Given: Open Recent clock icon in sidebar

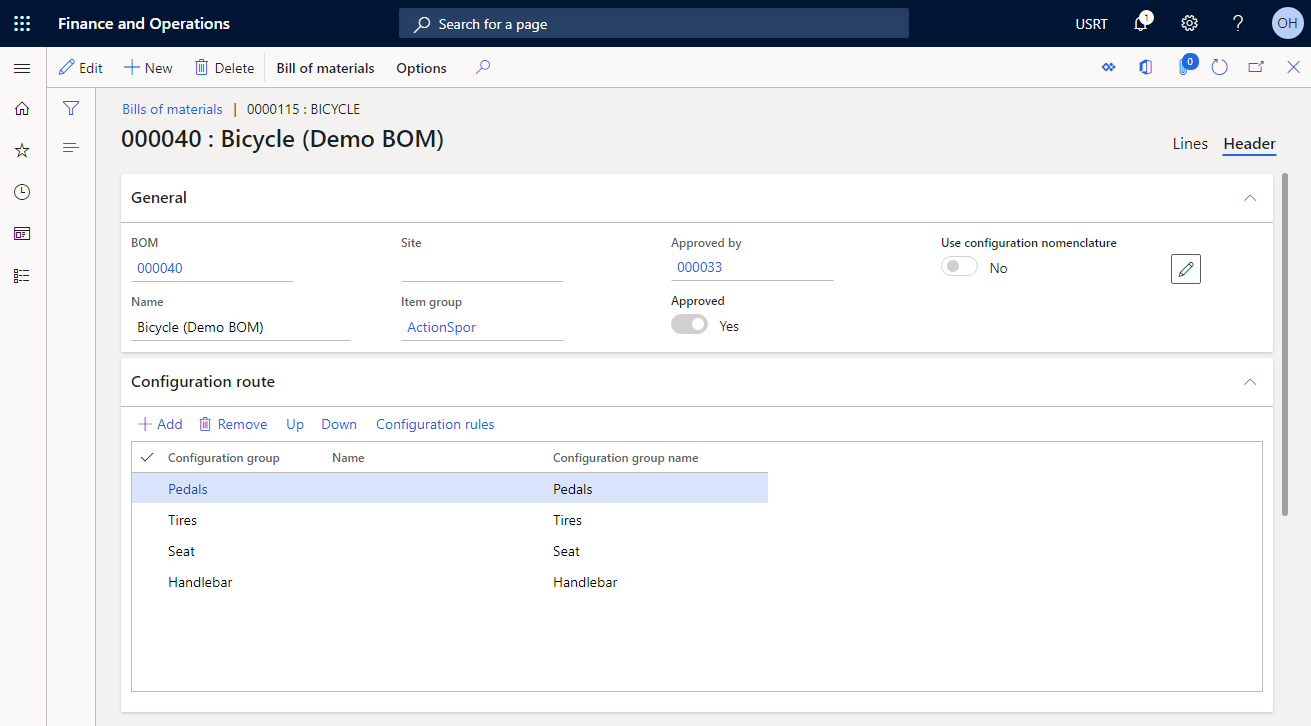Looking at the screenshot, I should pyautogui.click(x=22, y=192).
